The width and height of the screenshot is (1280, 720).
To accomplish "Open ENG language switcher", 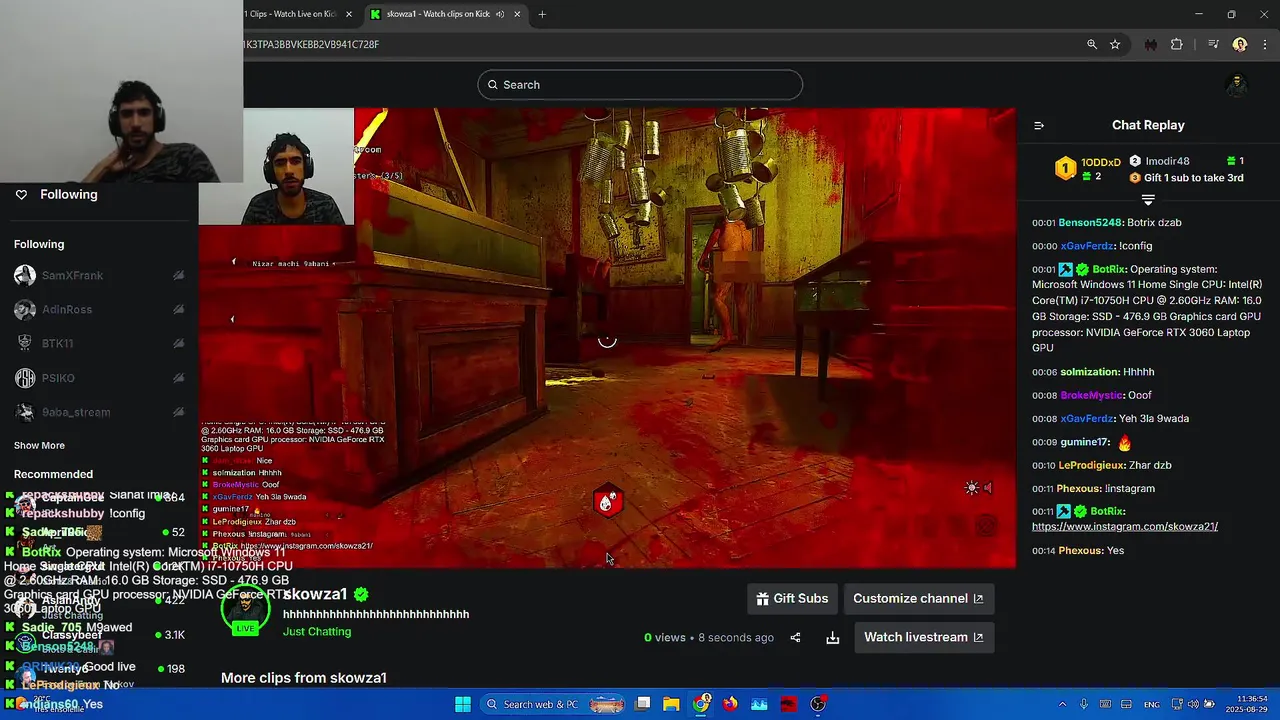I will [1152, 704].
